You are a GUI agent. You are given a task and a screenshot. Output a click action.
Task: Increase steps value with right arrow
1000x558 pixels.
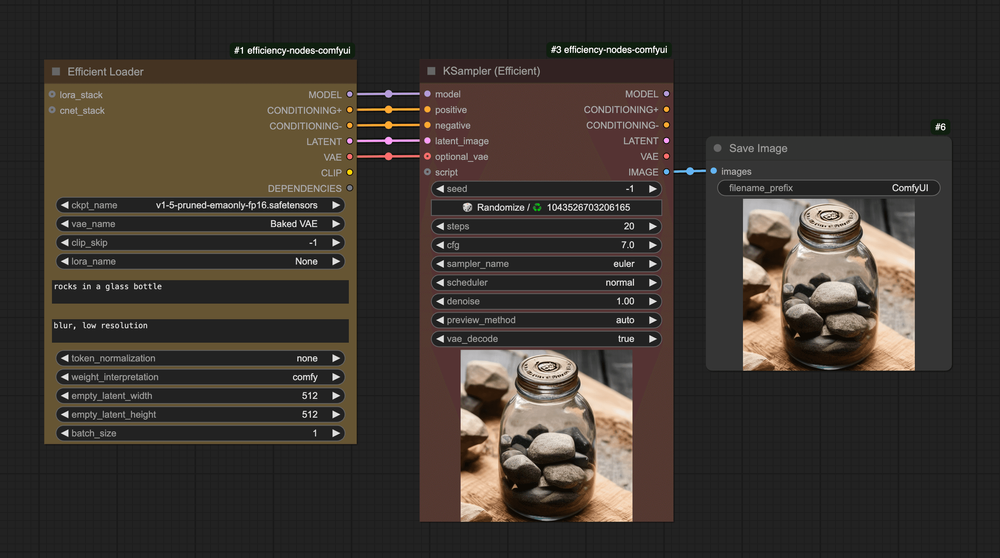point(653,226)
